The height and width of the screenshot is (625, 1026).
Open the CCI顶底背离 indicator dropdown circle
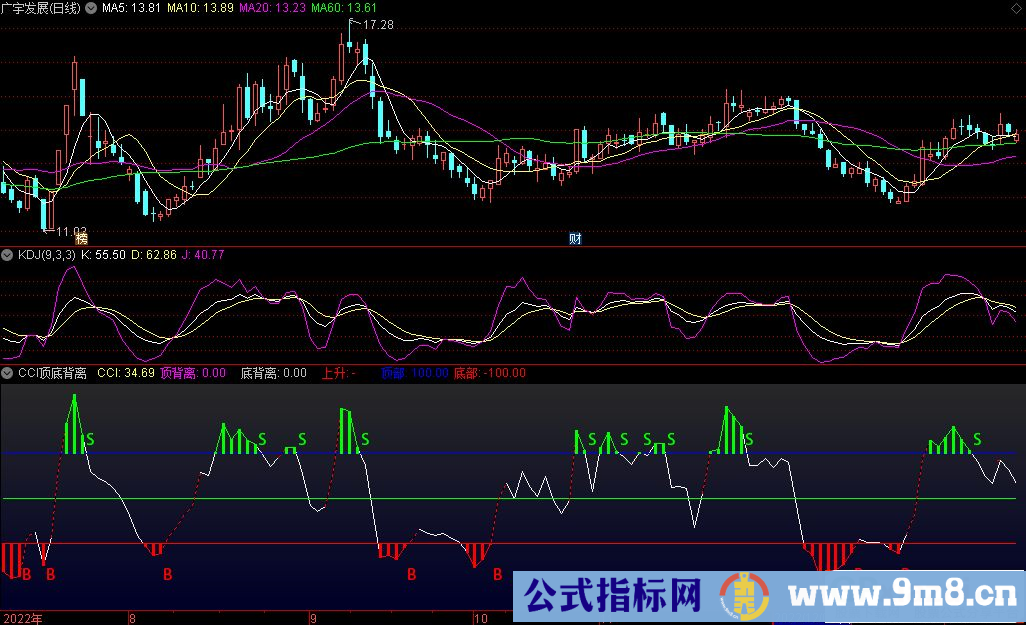7,374
